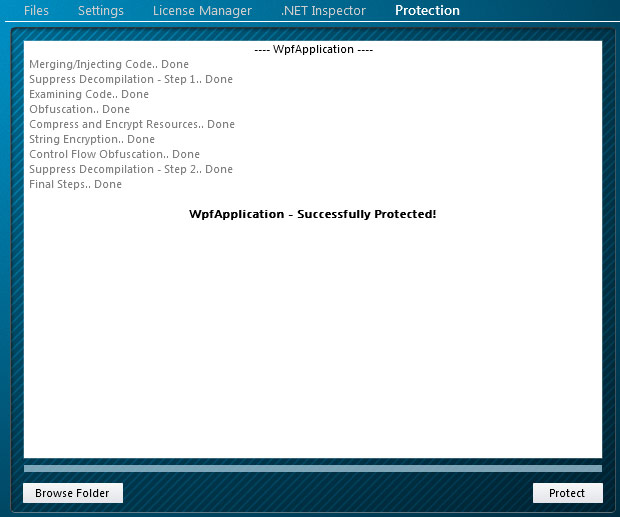Click the Suppress Decompilation Step 1 log entry
Viewport: 620px width, 517px height.
[x=130, y=79]
